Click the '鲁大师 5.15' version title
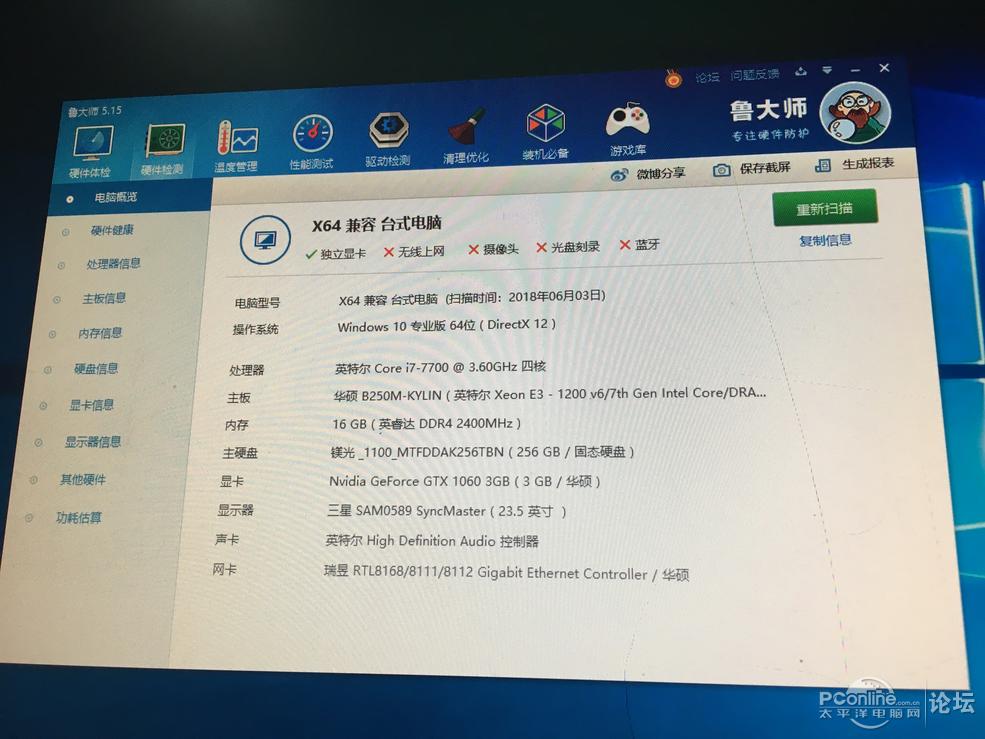This screenshot has height=739, width=985. 95,111
